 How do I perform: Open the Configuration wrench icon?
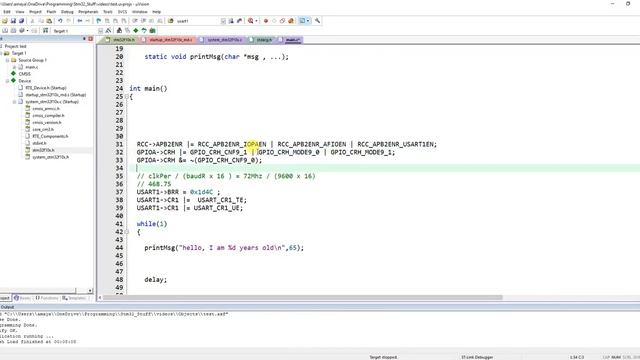[x=317, y=21]
